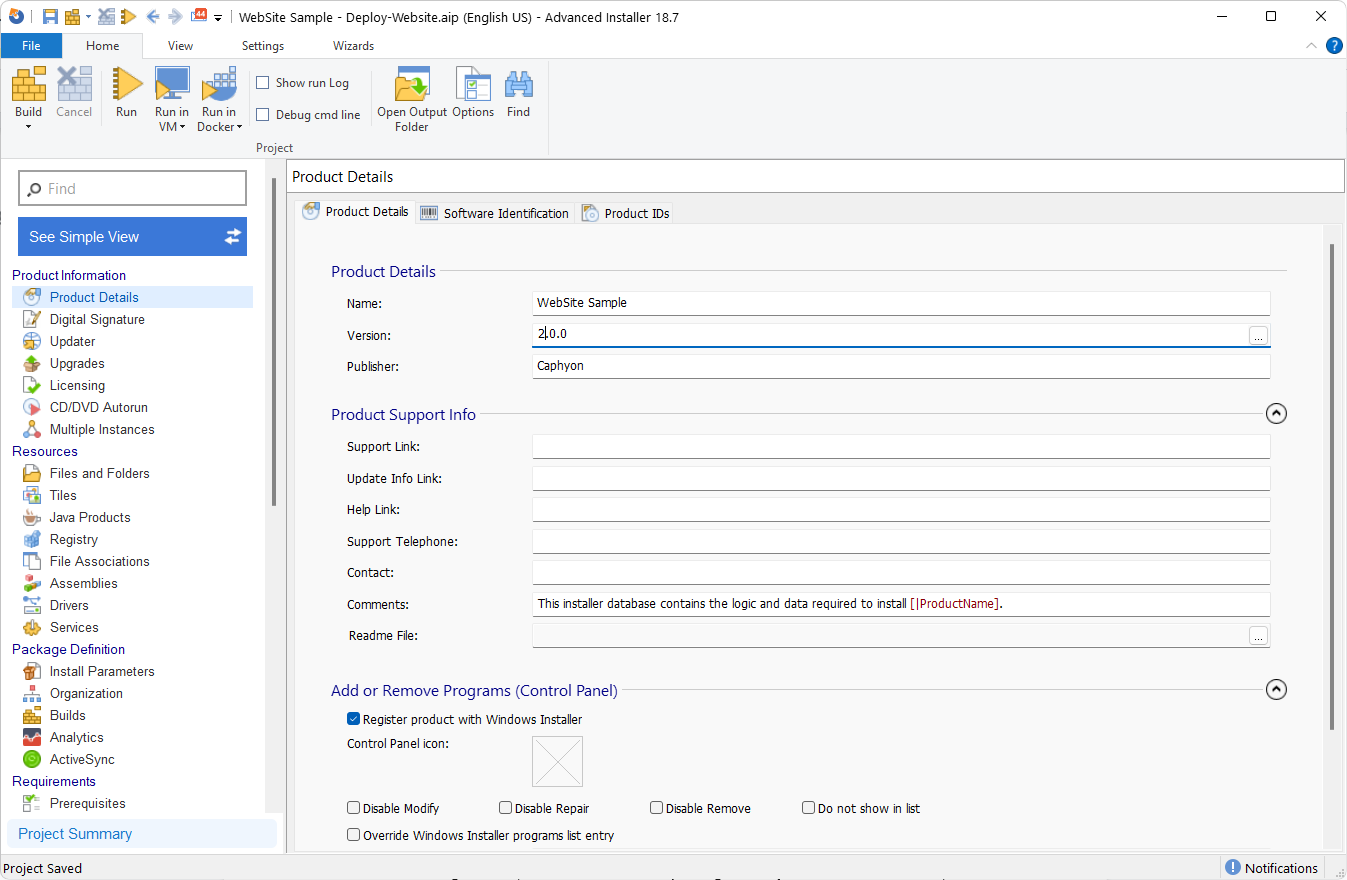Click the Readme File browse (...) button

tap(1258, 636)
